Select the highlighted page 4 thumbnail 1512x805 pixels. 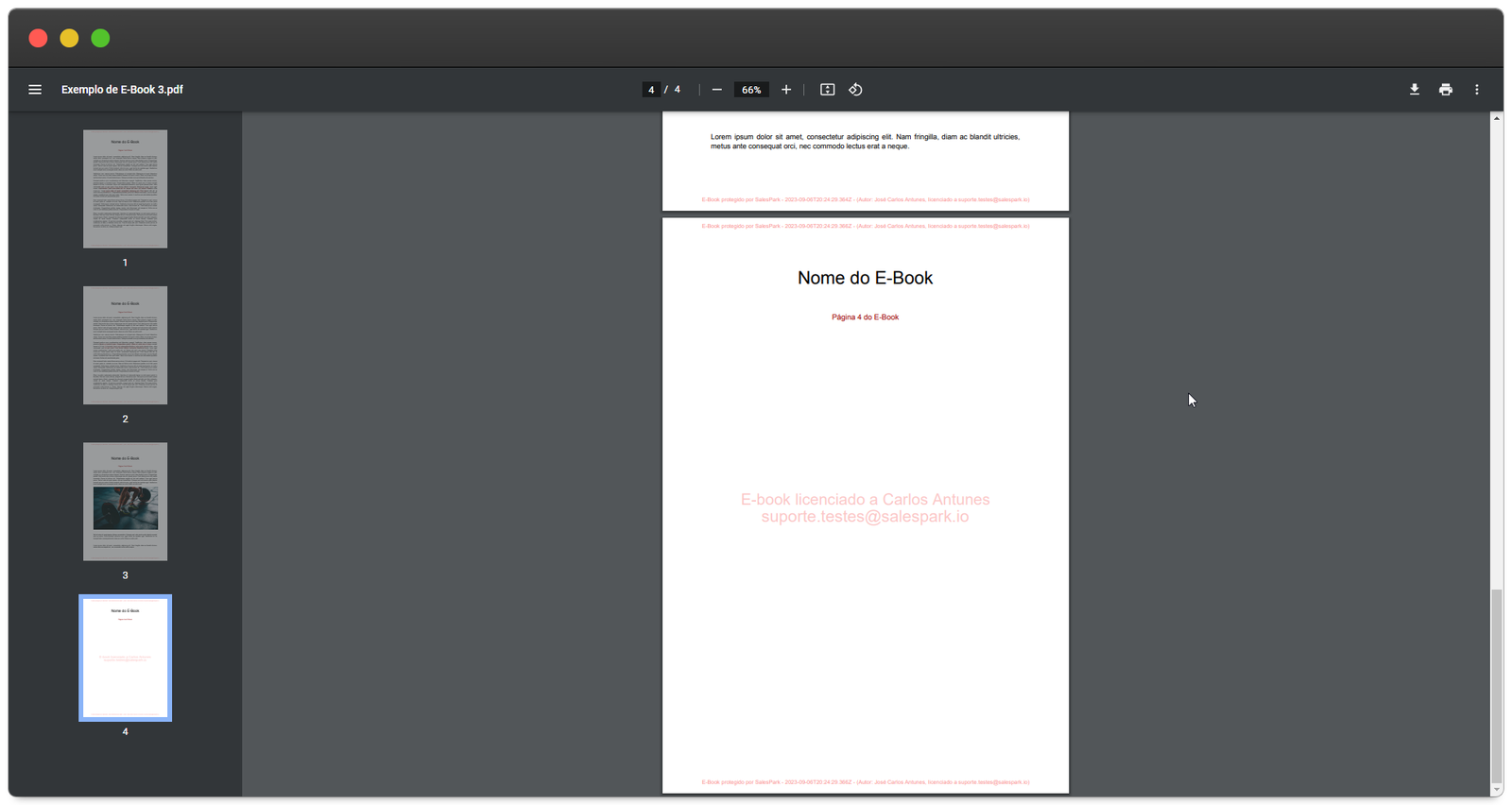click(125, 658)
